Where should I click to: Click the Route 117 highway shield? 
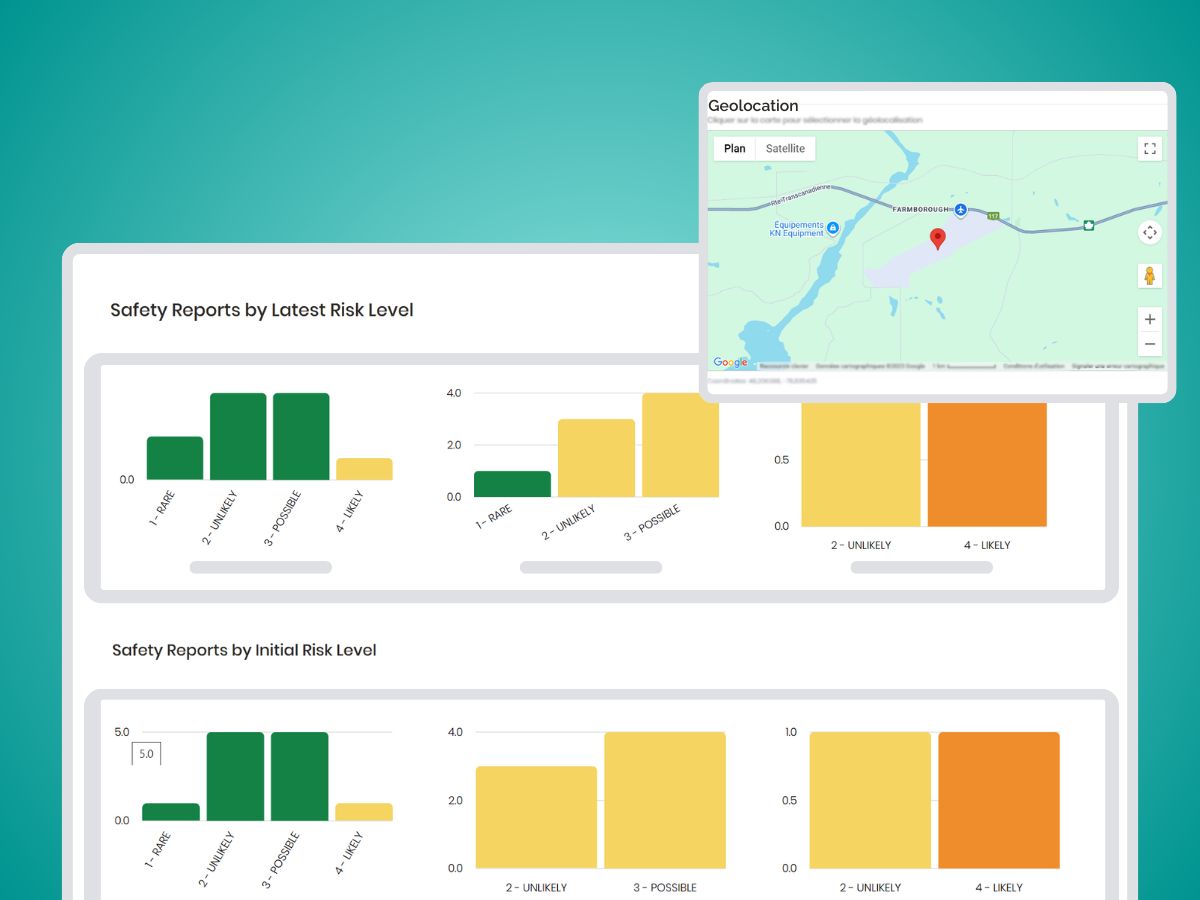[993, 216]
